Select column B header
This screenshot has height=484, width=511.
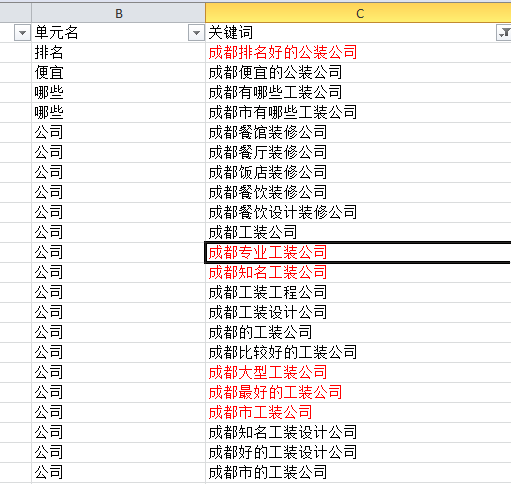point(119,13)
